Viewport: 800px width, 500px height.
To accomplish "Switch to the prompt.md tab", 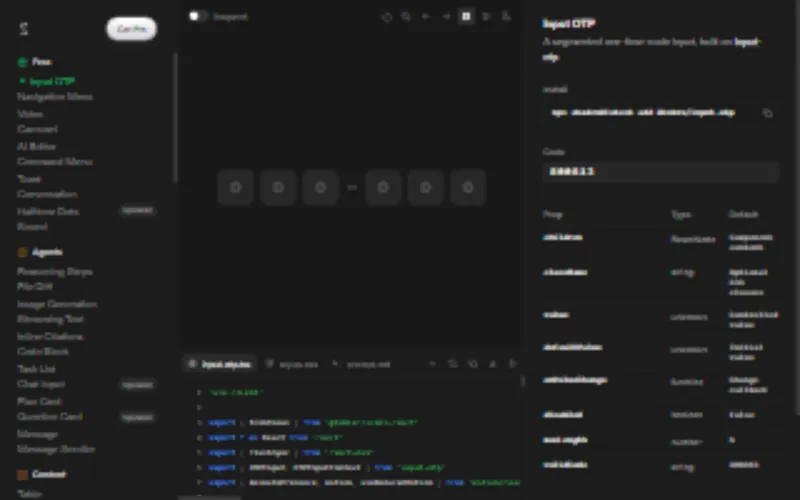I will click(x=362, y=364).
